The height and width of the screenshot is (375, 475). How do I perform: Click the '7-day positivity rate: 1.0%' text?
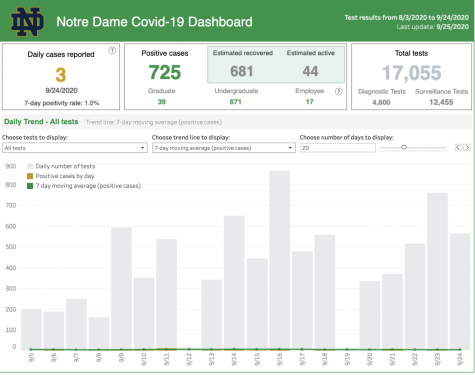point(61,103)
